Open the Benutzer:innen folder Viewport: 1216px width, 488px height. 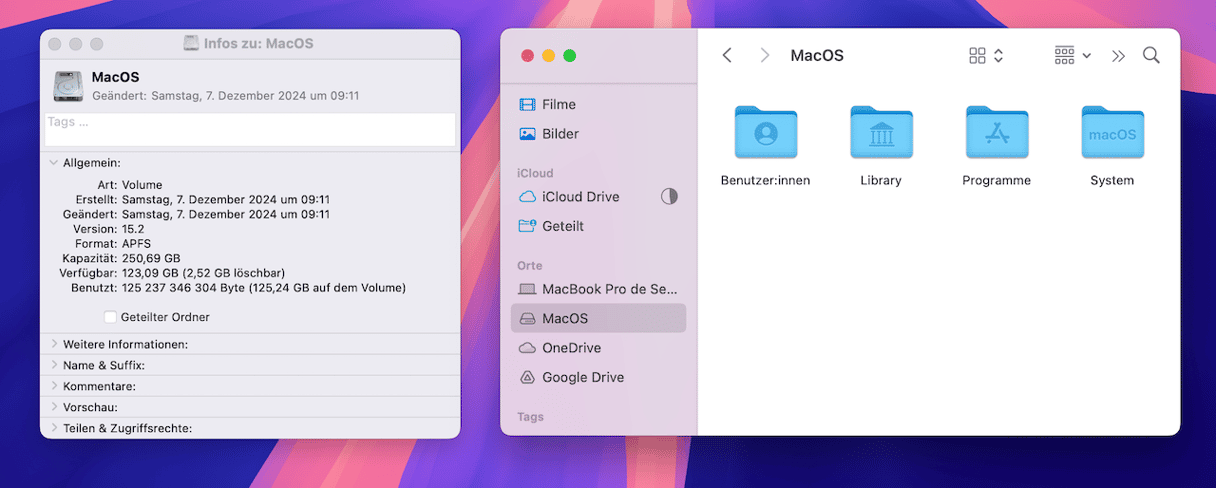coord(765,133)
